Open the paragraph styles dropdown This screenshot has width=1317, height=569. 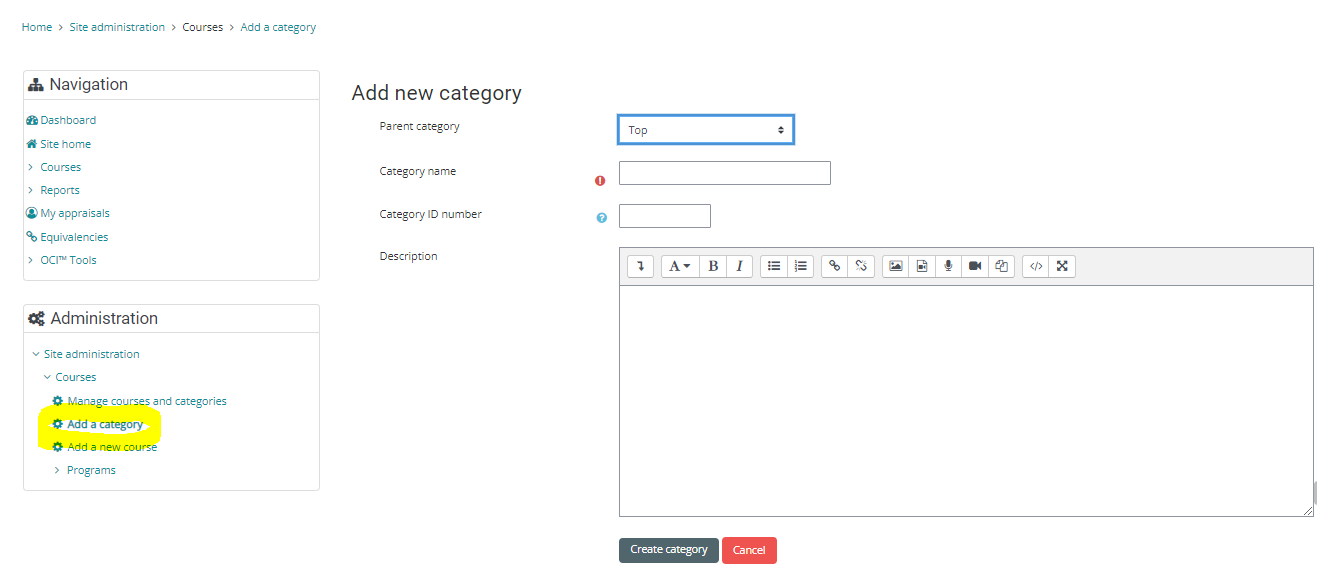[x=679, y=266]
